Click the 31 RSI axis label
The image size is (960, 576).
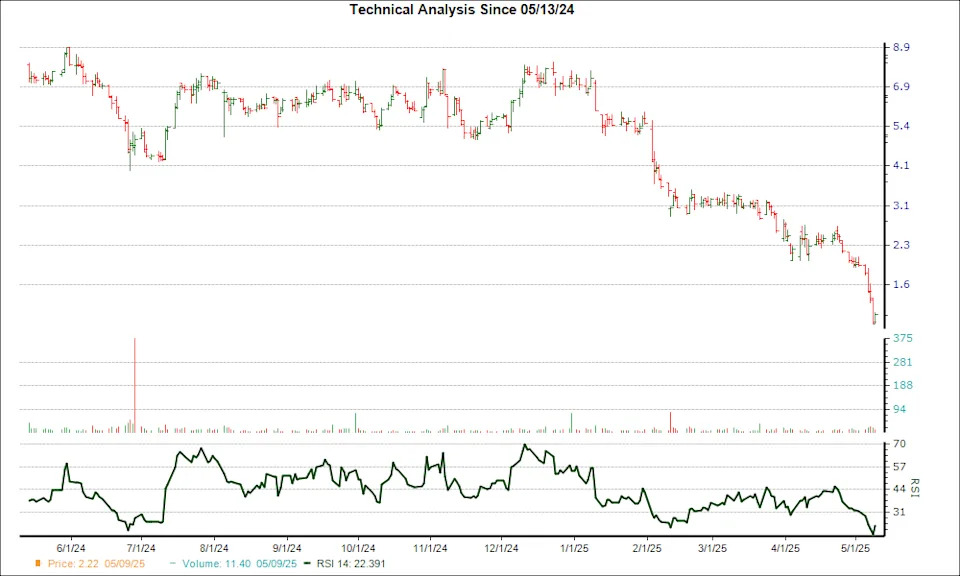[x=899, y=512]
